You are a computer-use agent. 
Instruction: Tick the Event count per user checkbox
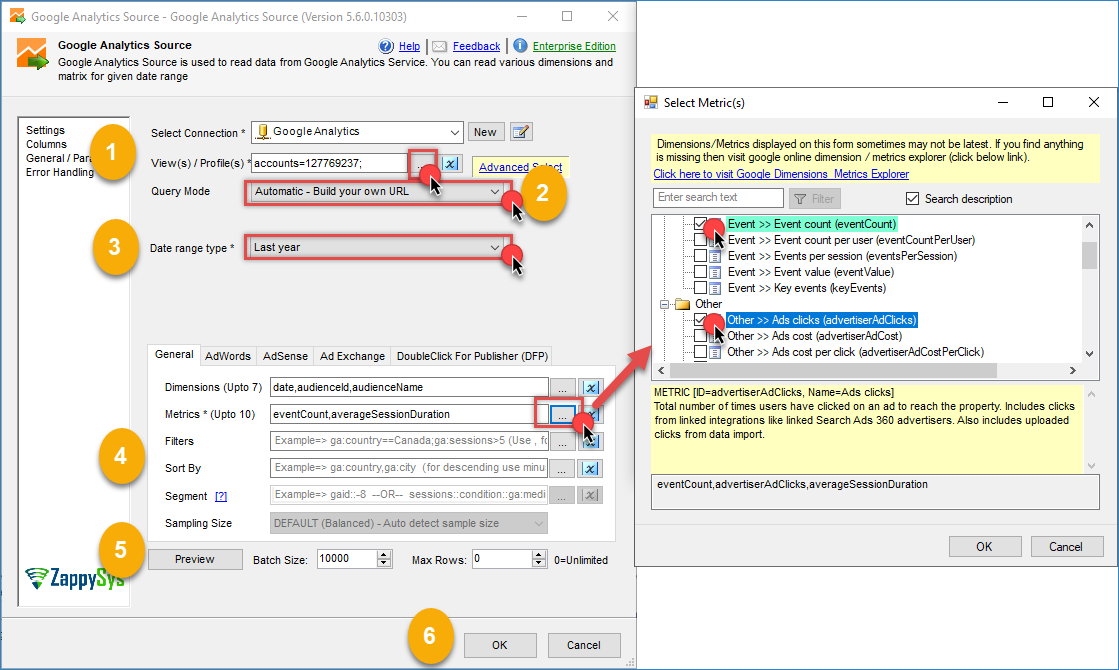click(x=701, y=240)
